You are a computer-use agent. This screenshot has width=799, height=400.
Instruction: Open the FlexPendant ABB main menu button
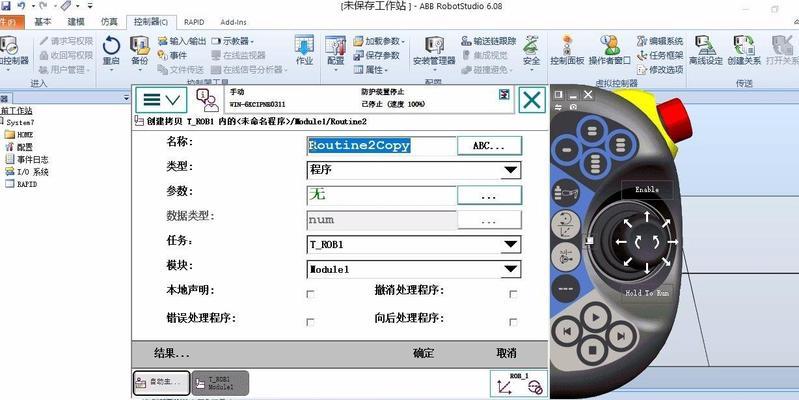pyautogui.click(x=161, y=99)
